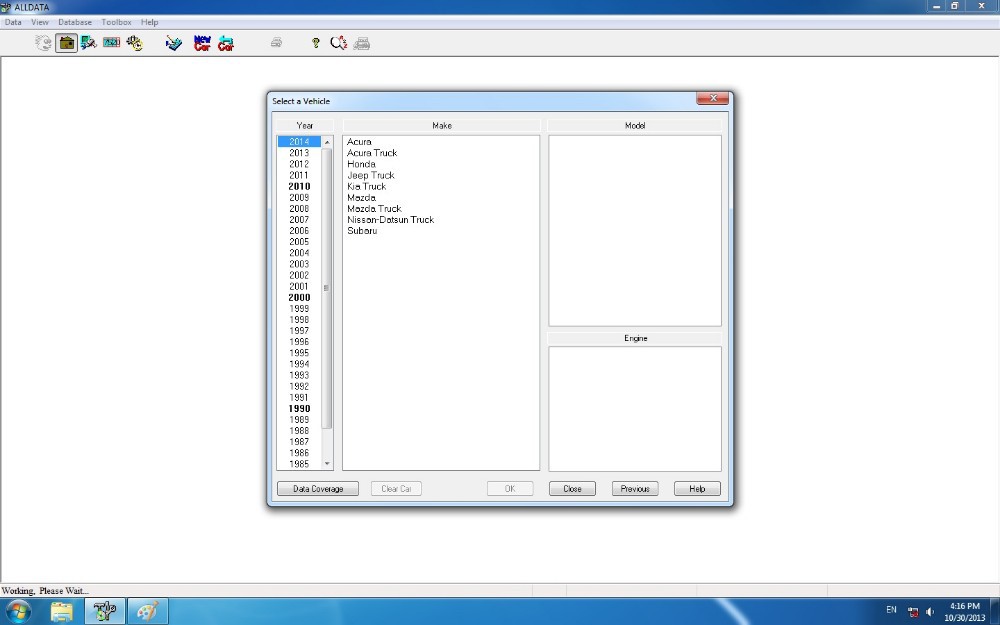Click the Model column header
Image resolution: width=1000 pixels, height=625 pixels.
(635, 126)
